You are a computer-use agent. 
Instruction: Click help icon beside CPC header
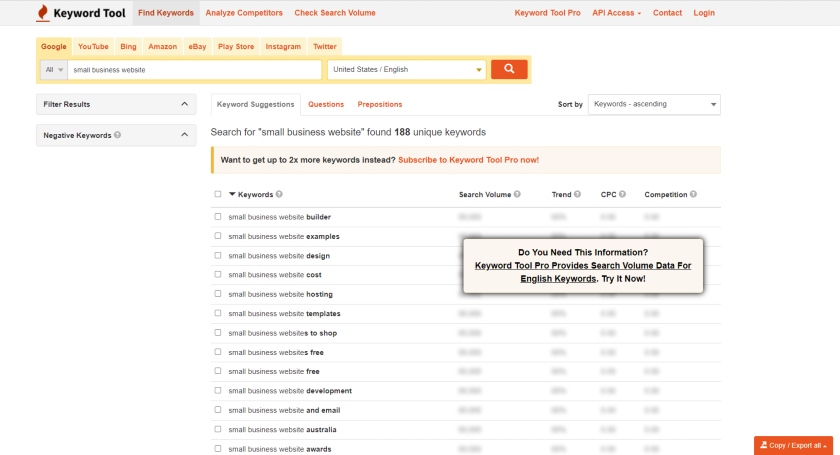pos(622,195)
